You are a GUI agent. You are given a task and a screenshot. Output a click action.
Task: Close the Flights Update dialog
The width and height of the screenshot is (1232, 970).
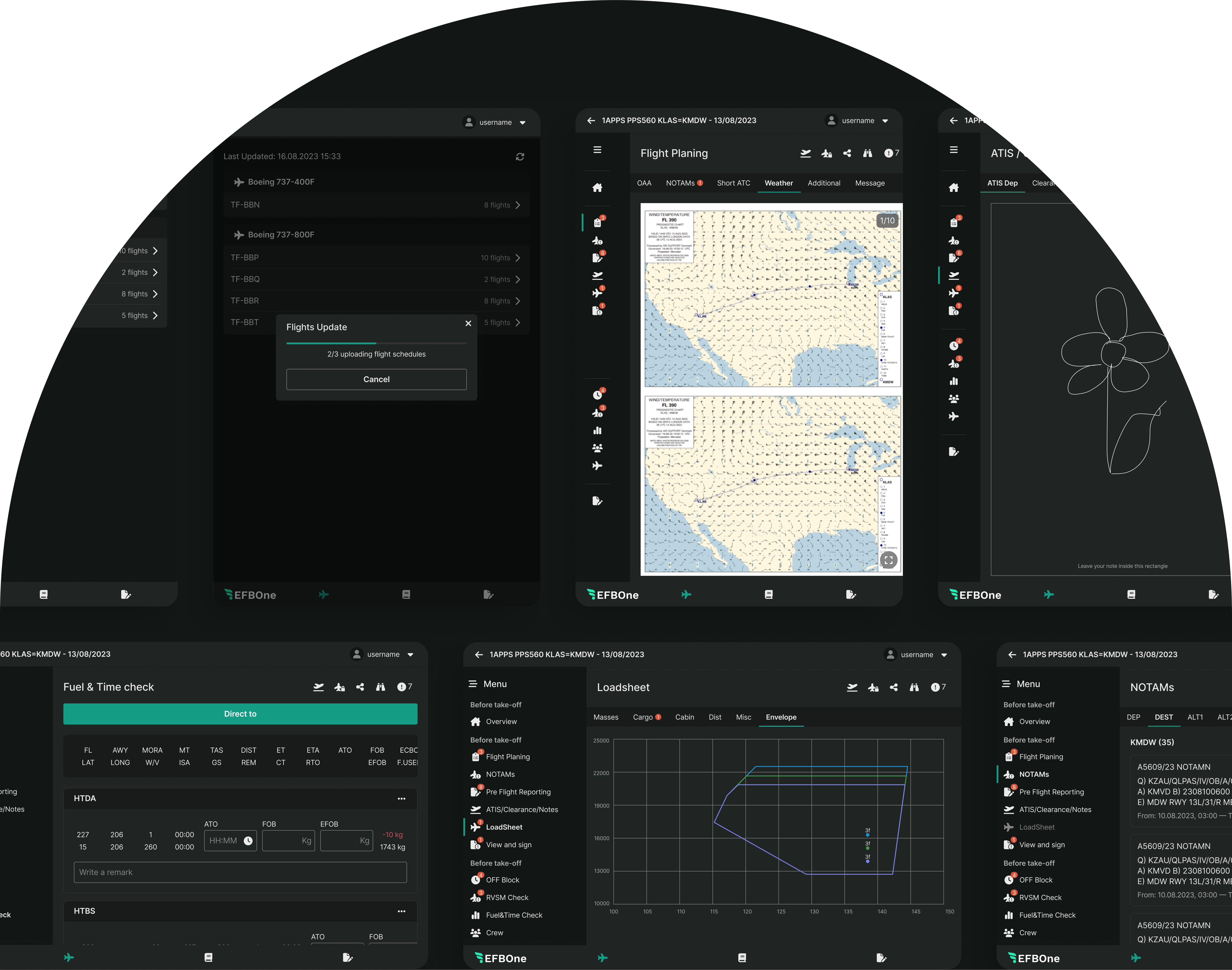[468, 323]
